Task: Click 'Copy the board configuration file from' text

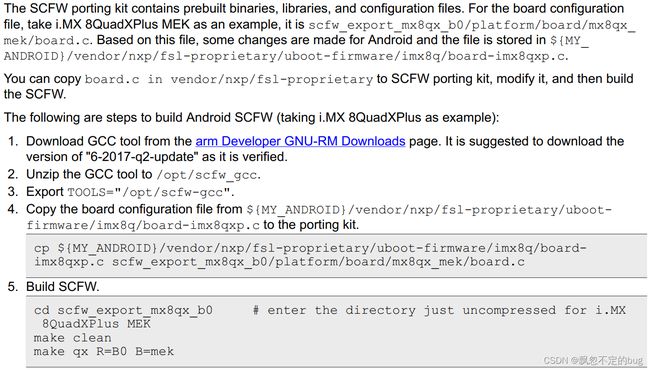Action: click(134, 209)
